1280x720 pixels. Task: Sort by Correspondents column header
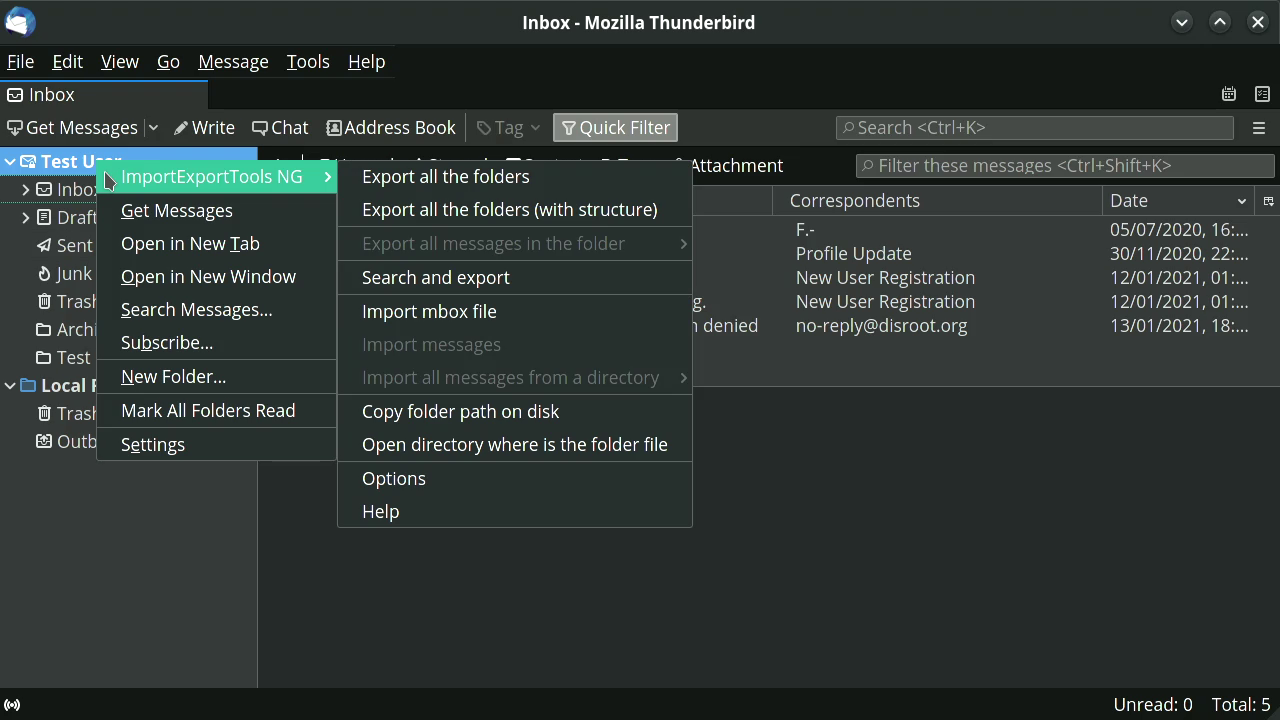point(937,201)
